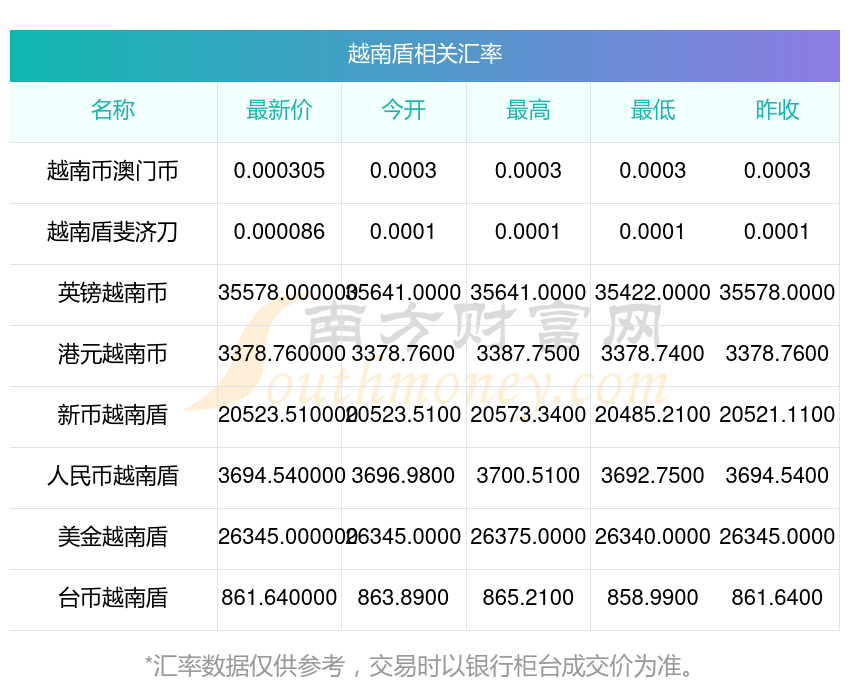
Task: Click the 美金越南盾 high value 26375.0000
Action: coord(528,537)
